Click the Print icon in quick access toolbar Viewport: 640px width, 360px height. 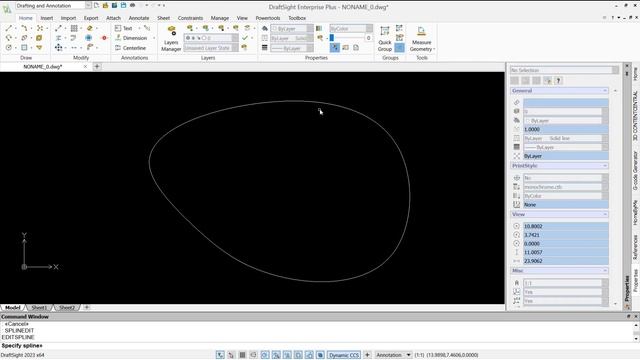(x=133, y=6)
